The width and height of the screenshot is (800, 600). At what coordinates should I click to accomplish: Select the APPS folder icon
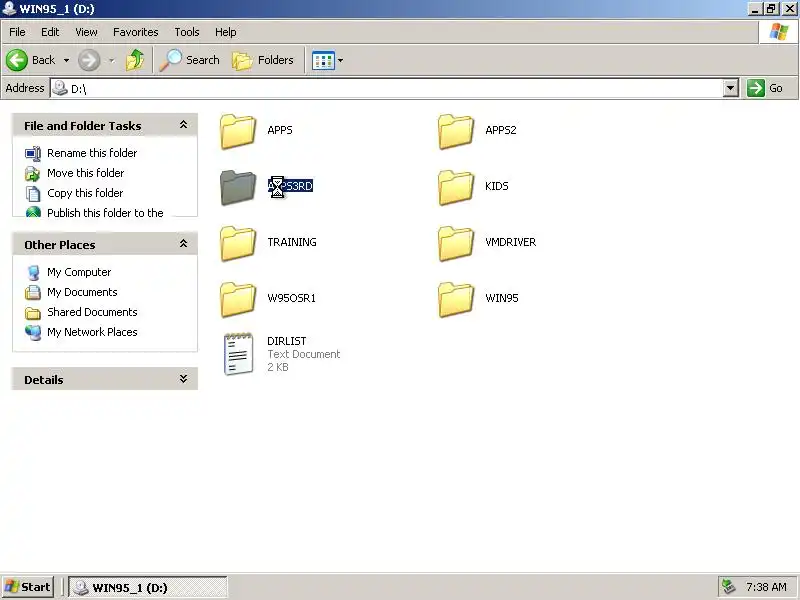pos(238,131)
